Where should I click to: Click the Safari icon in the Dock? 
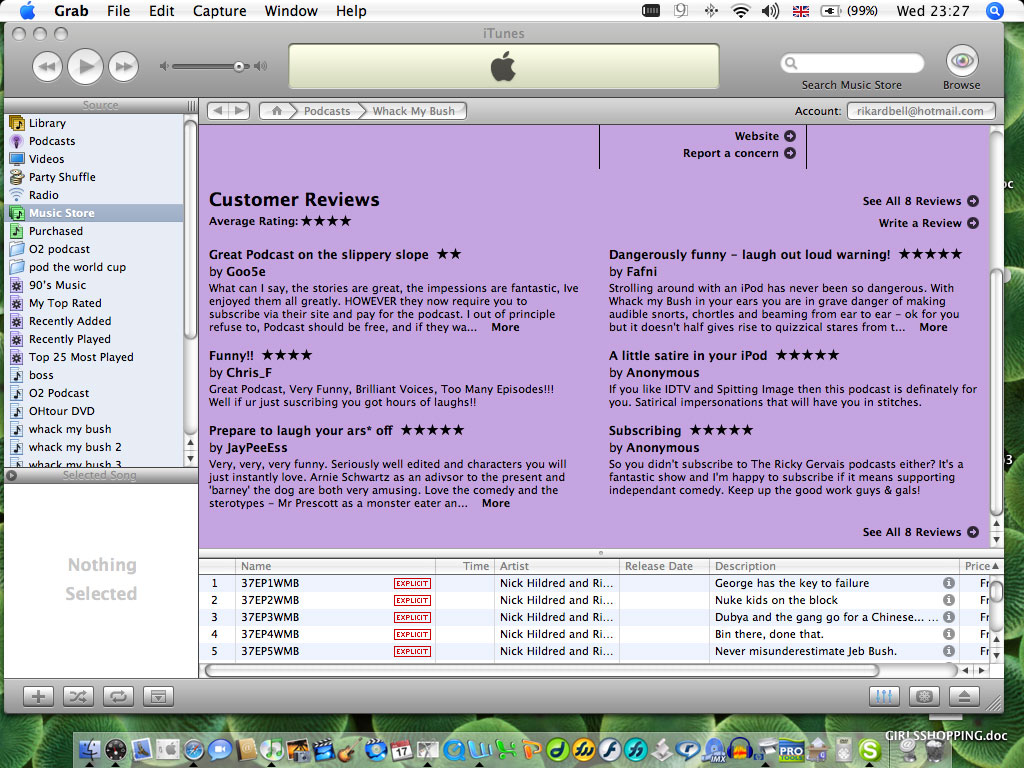point(193,749)
